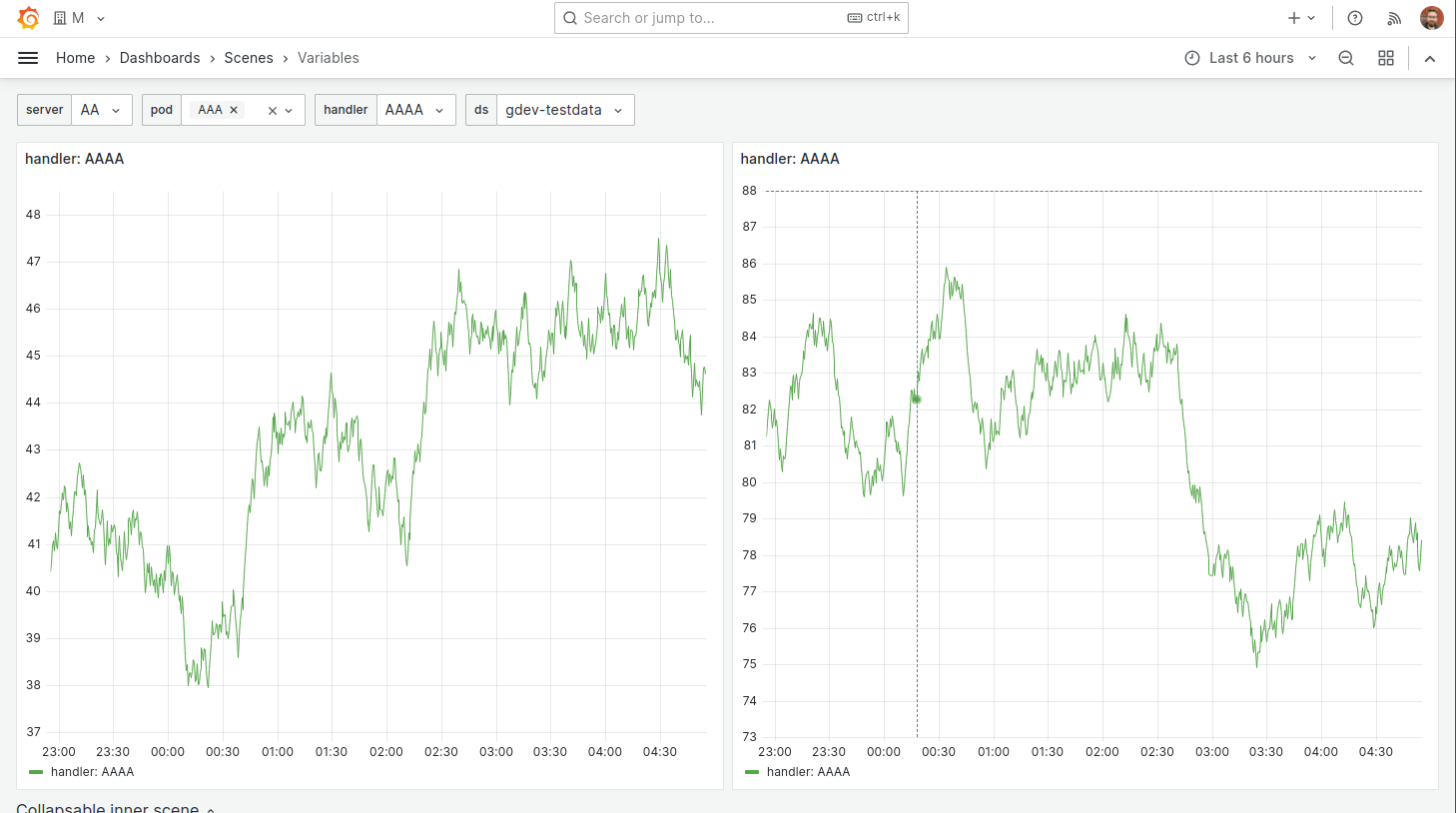Click the grid layout icon near the time picker
The width and height of the screenshot is (1456, 813).
[x=1386, y=57]
